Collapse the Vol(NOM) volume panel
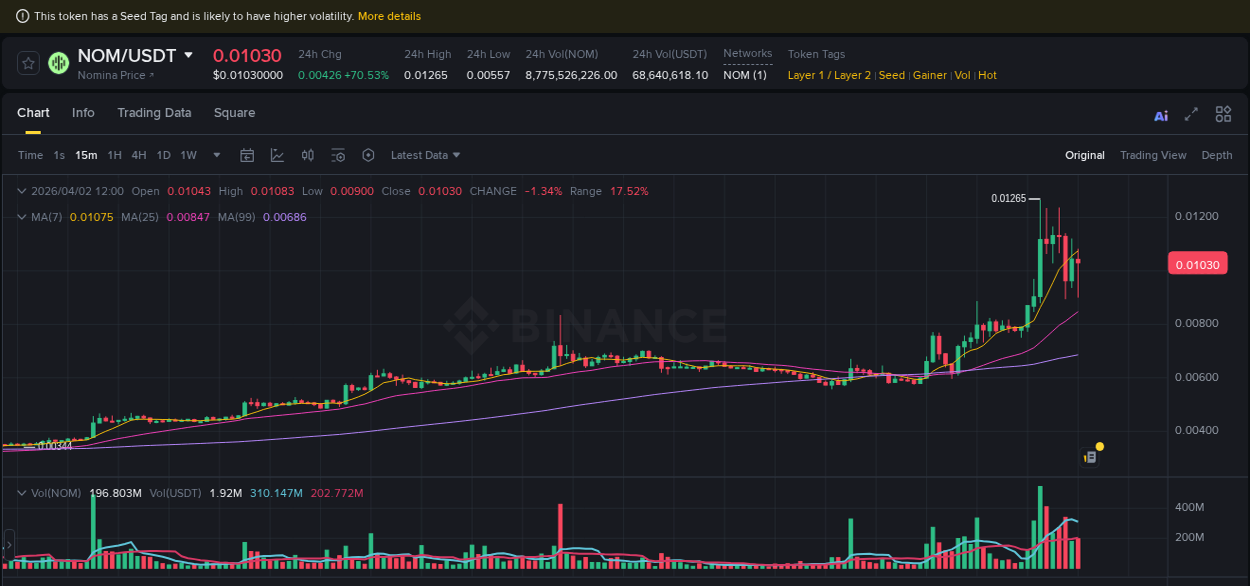1250x586 pixels. (20, 492)
